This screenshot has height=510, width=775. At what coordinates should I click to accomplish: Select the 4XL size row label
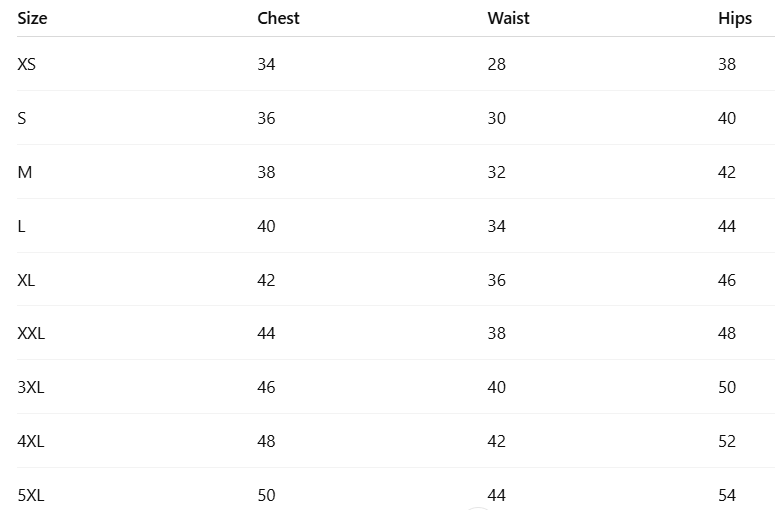tap(31, 441)
